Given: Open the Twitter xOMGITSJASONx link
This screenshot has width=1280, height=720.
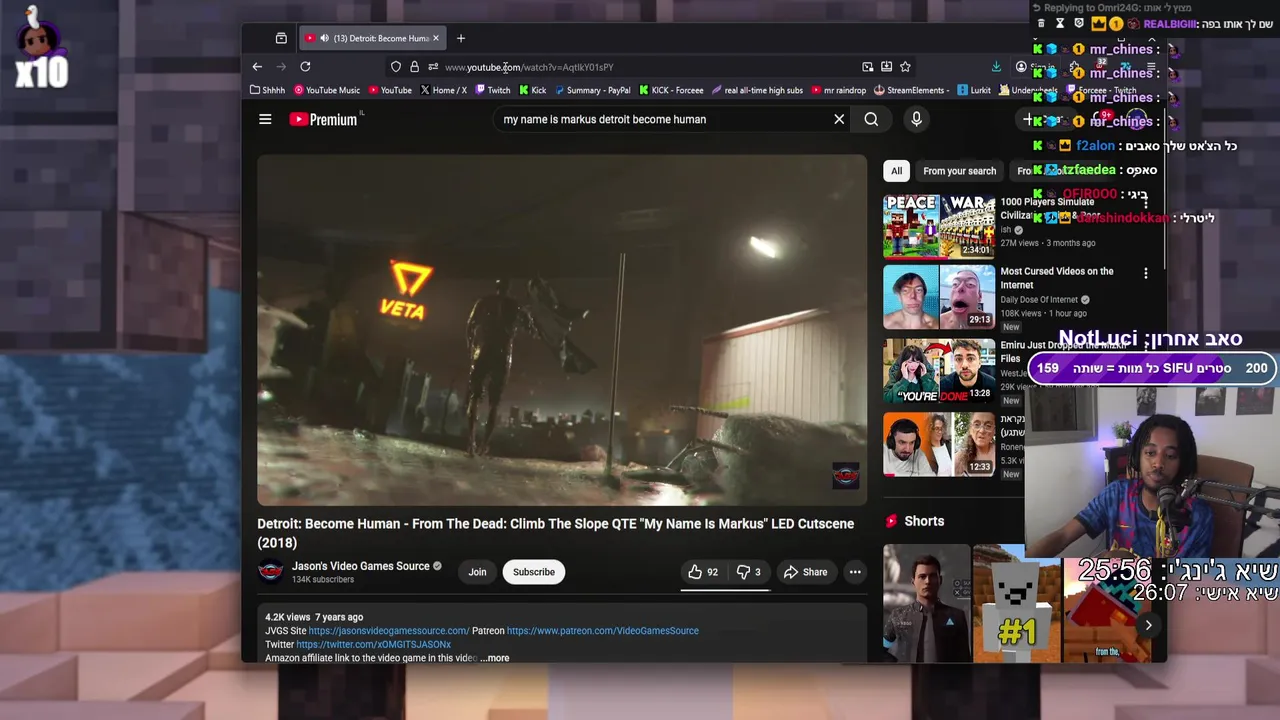Looking at the screenshot, I should 374,645.
